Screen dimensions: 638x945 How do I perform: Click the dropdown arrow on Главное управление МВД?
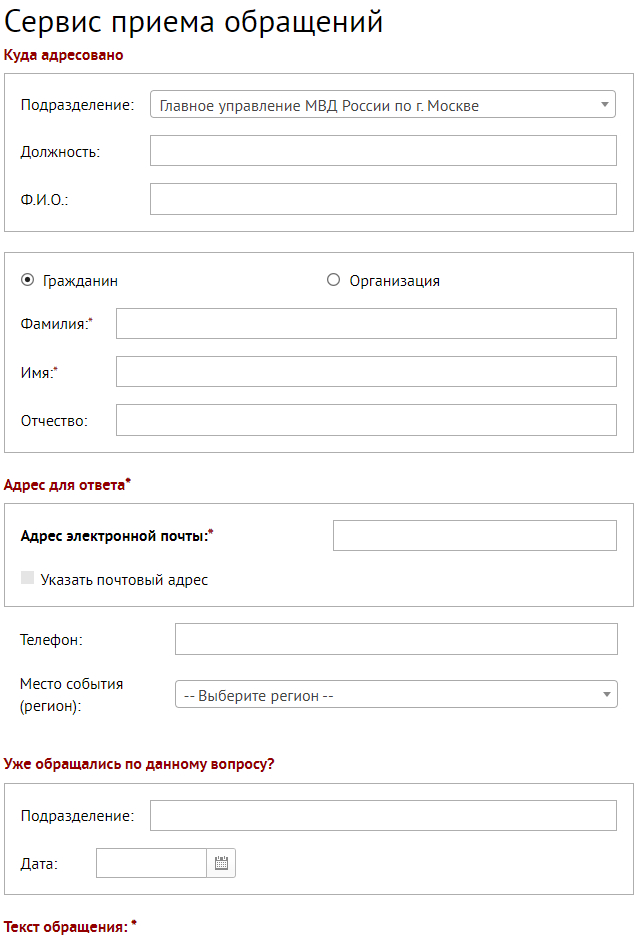[605, 104]
